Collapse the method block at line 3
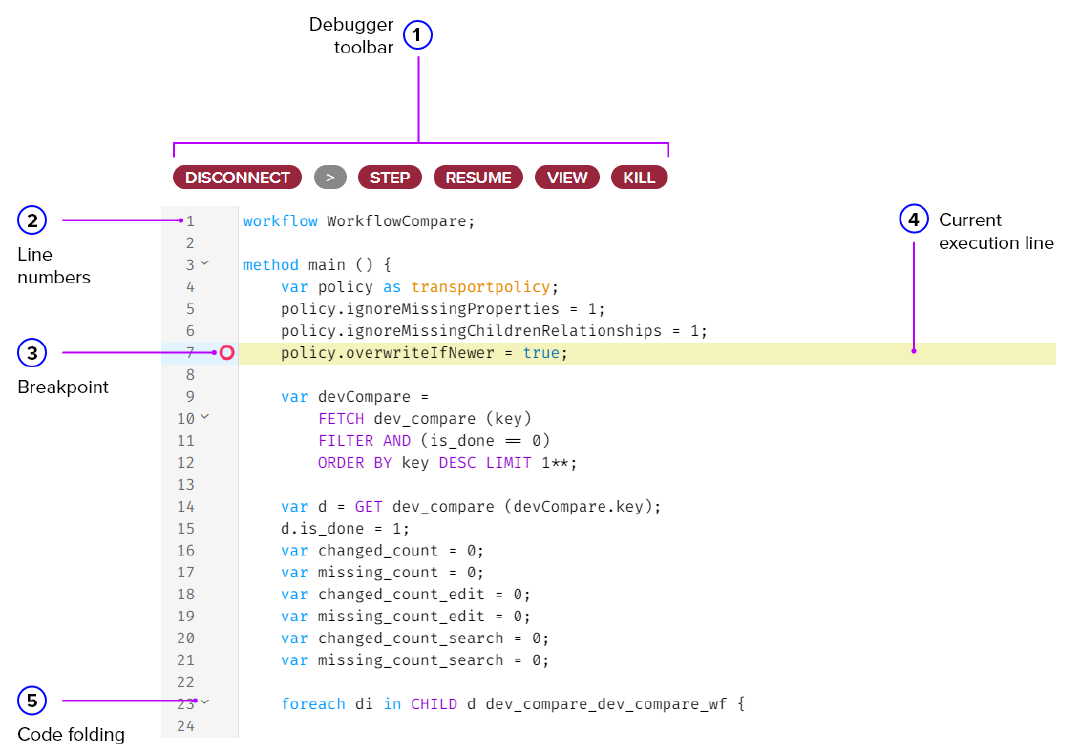The image size is (1080, 754). [203, 264]
